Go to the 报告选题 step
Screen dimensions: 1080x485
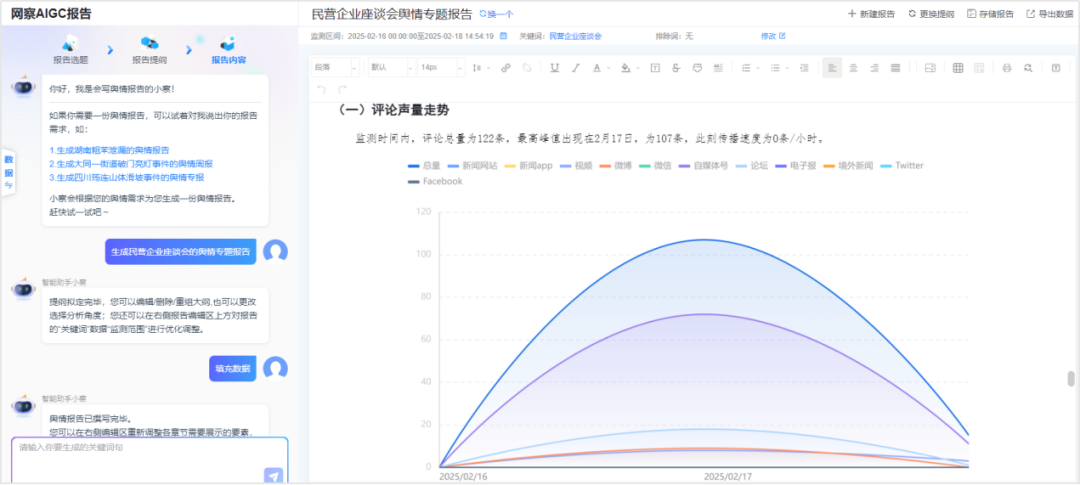tap(71, 50)
